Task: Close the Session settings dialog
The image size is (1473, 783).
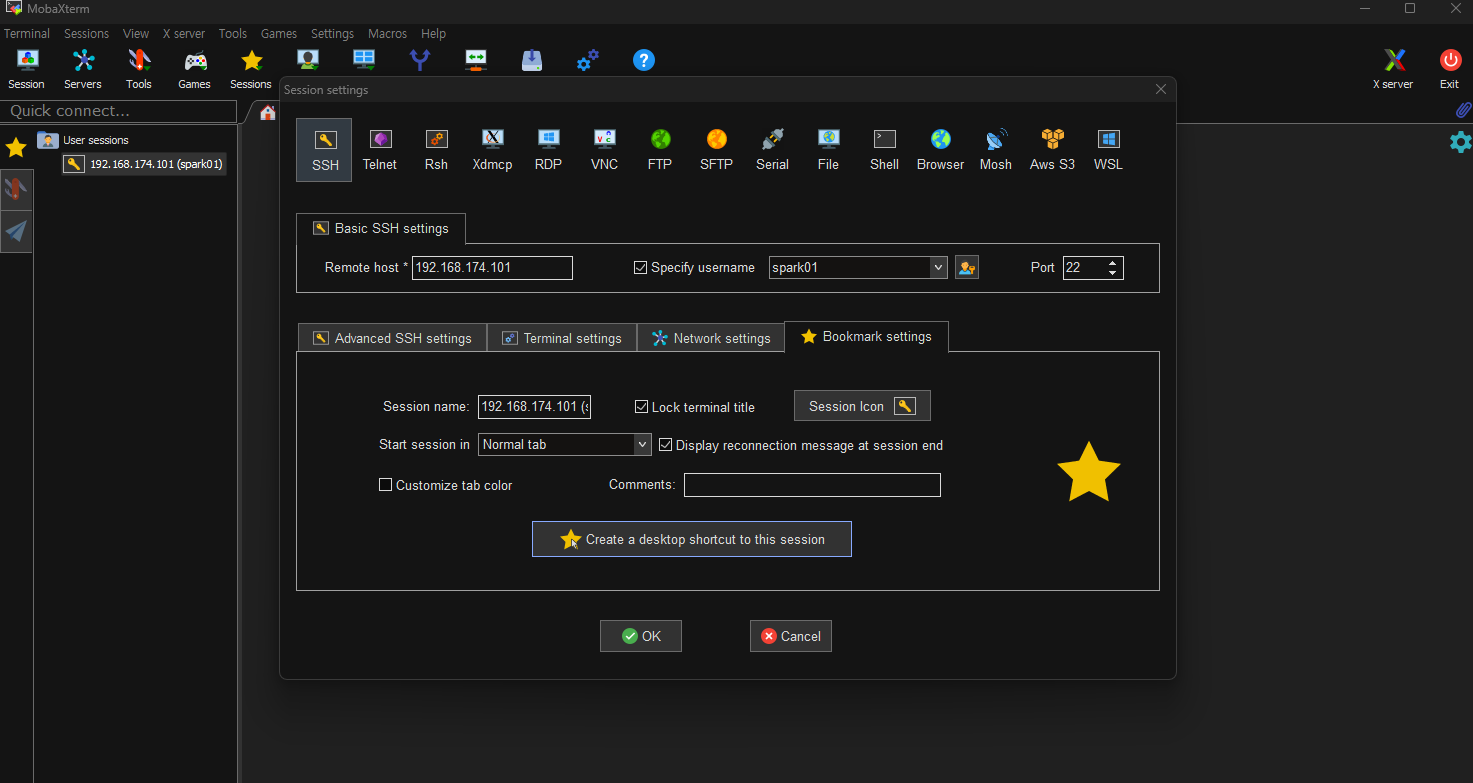Action: (1161, 89)
